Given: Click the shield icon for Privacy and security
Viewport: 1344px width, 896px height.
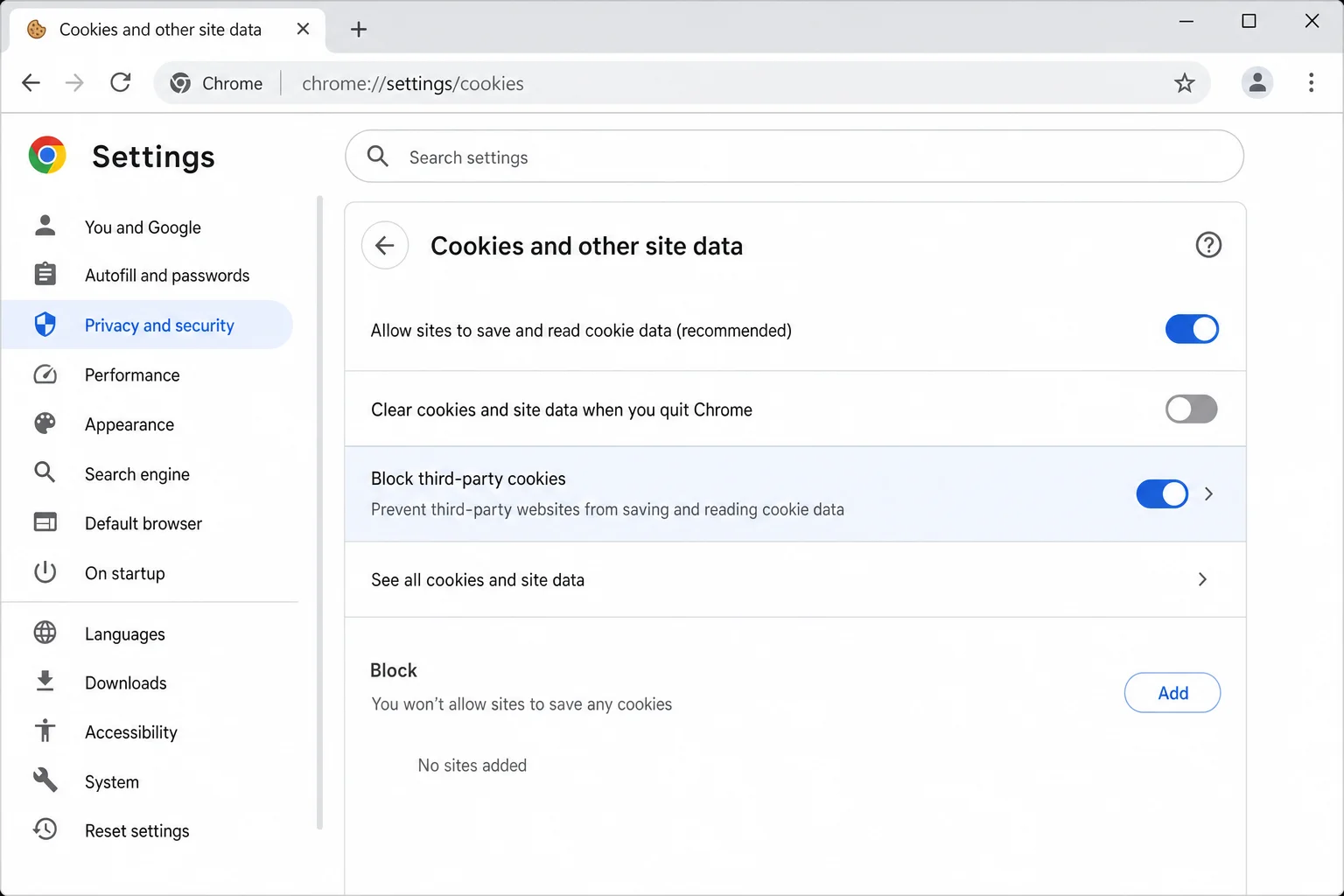Looking at the screenshot, I should tap(45, 325).
